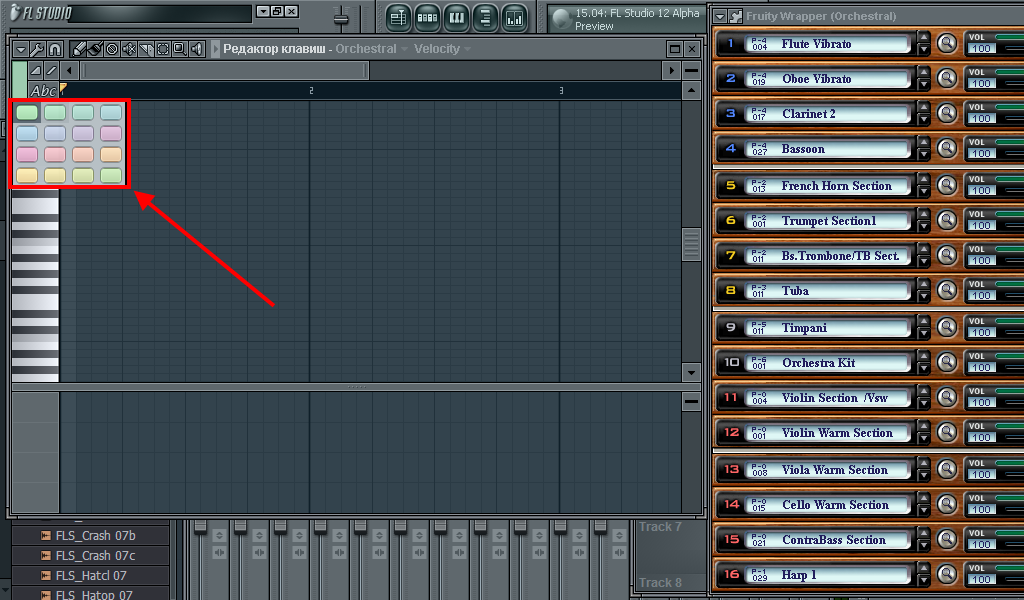Viewport: 1024px width, 600px height.
Task: Click the Track 8 label in playlist
Action: click(x=660, y=583)
